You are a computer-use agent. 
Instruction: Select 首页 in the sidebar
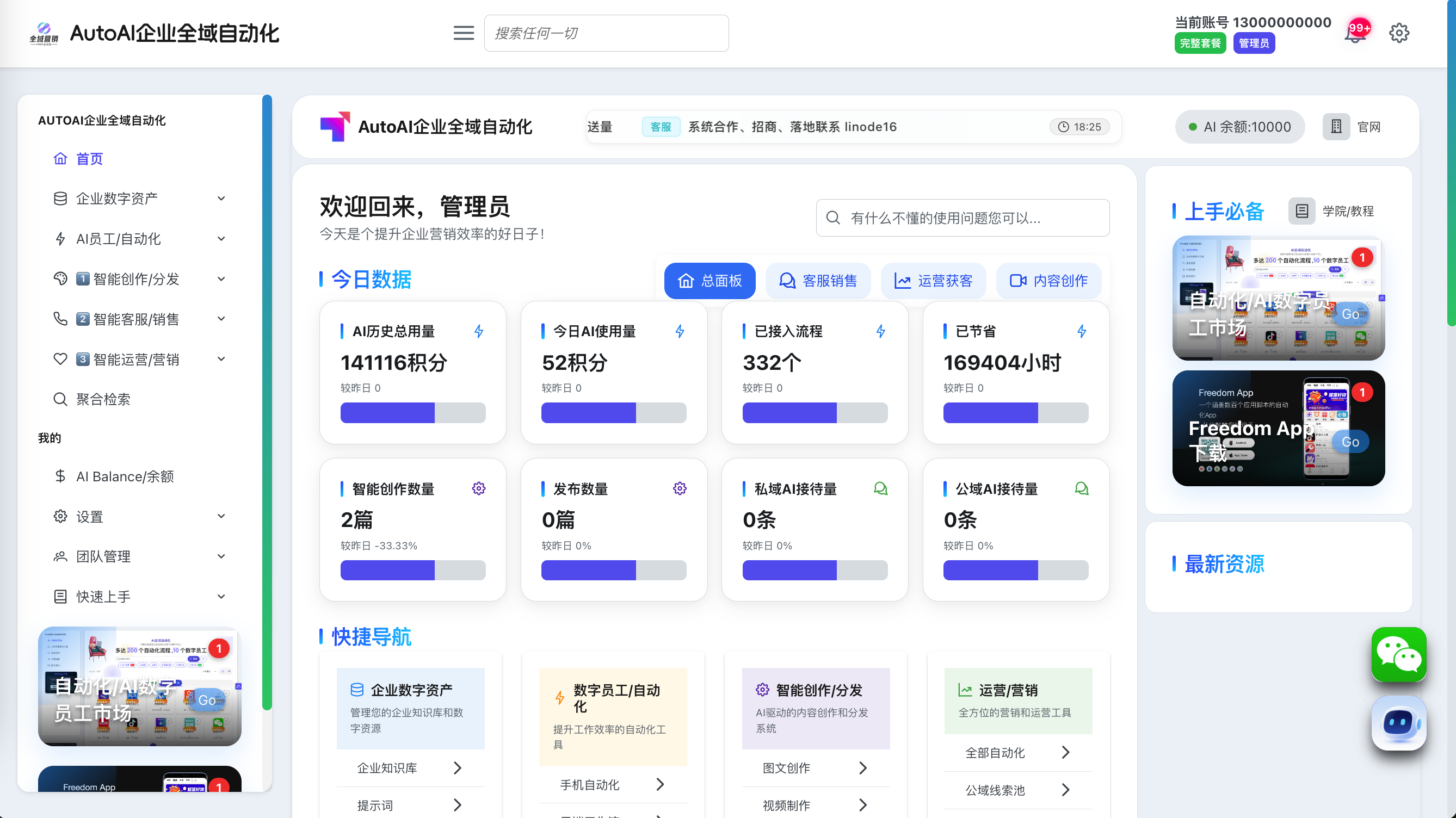(x=89, y=159)
